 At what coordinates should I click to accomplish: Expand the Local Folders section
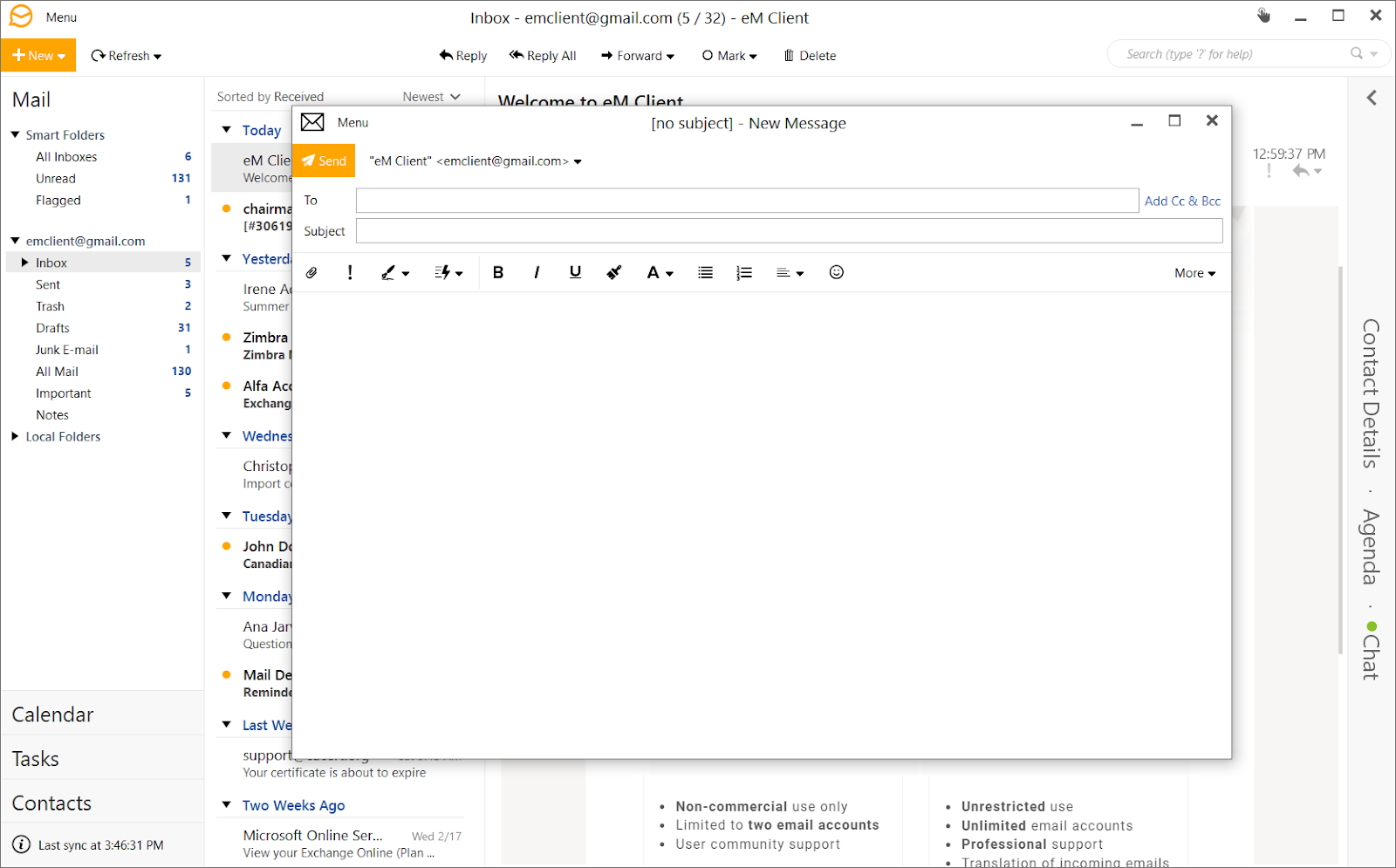(x=15, y=436)
